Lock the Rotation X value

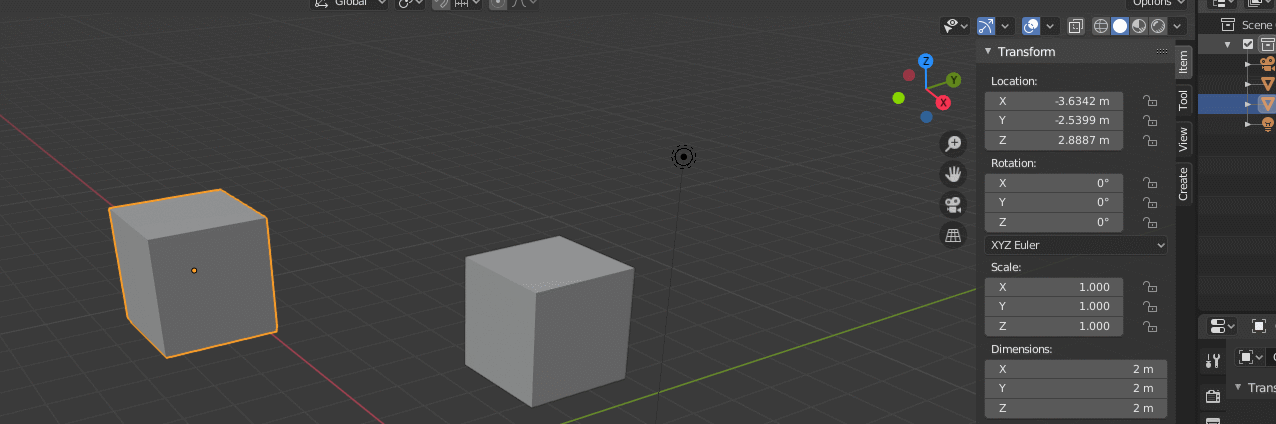point(1150,183)
